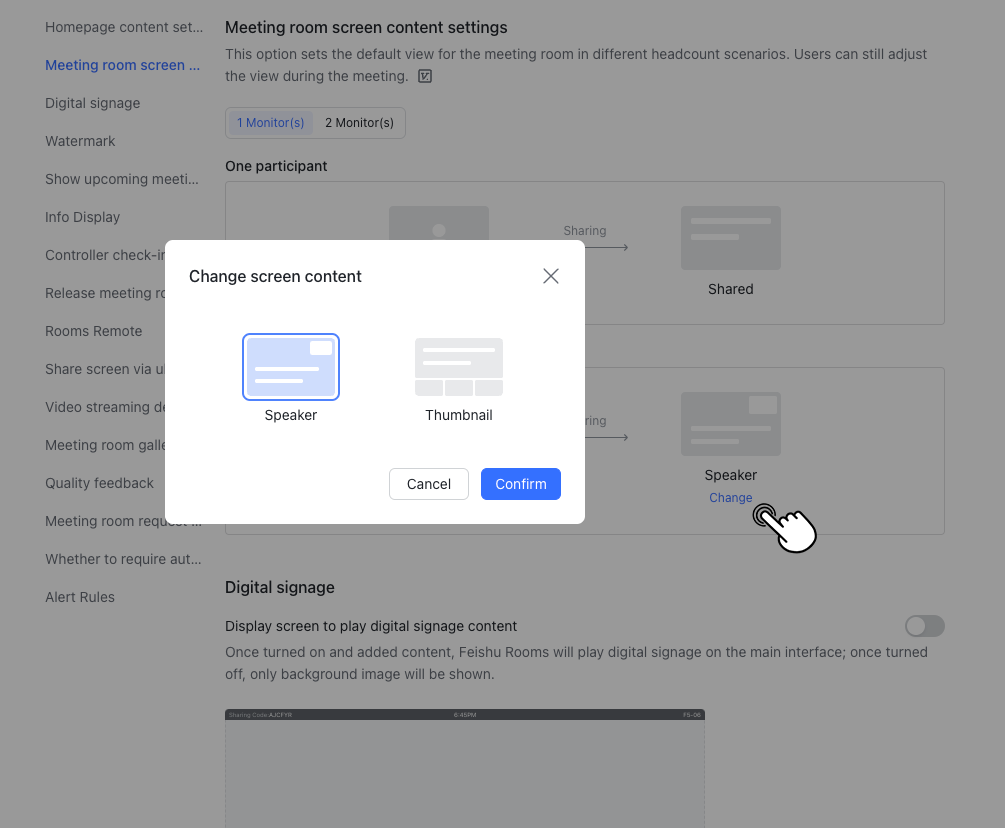Select the Thumbnail layout icon in the dialog
The image size is (1005, 828).
[458, 367]
